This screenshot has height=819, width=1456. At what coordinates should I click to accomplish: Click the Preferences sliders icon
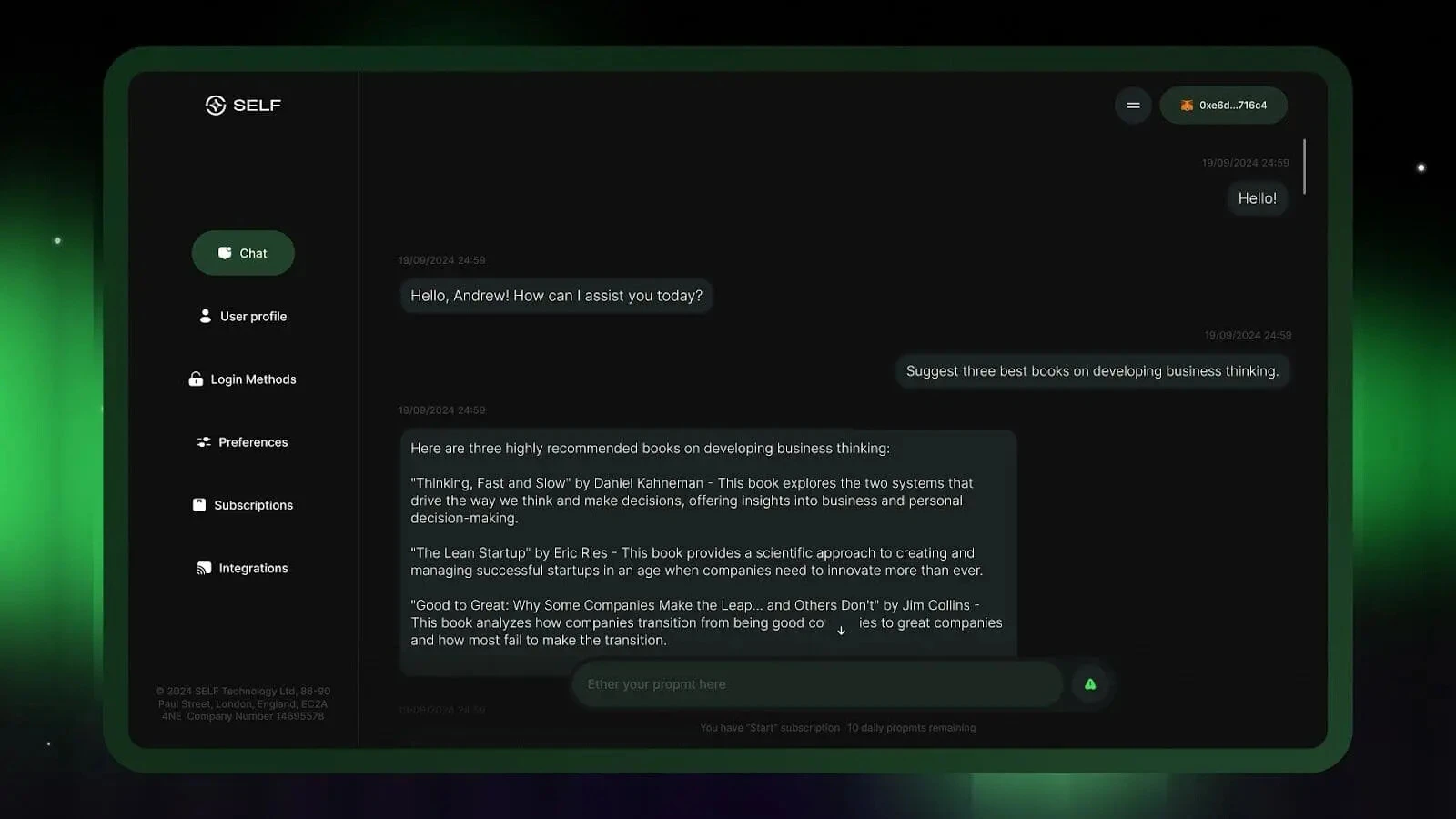click(x=204, y=442)
